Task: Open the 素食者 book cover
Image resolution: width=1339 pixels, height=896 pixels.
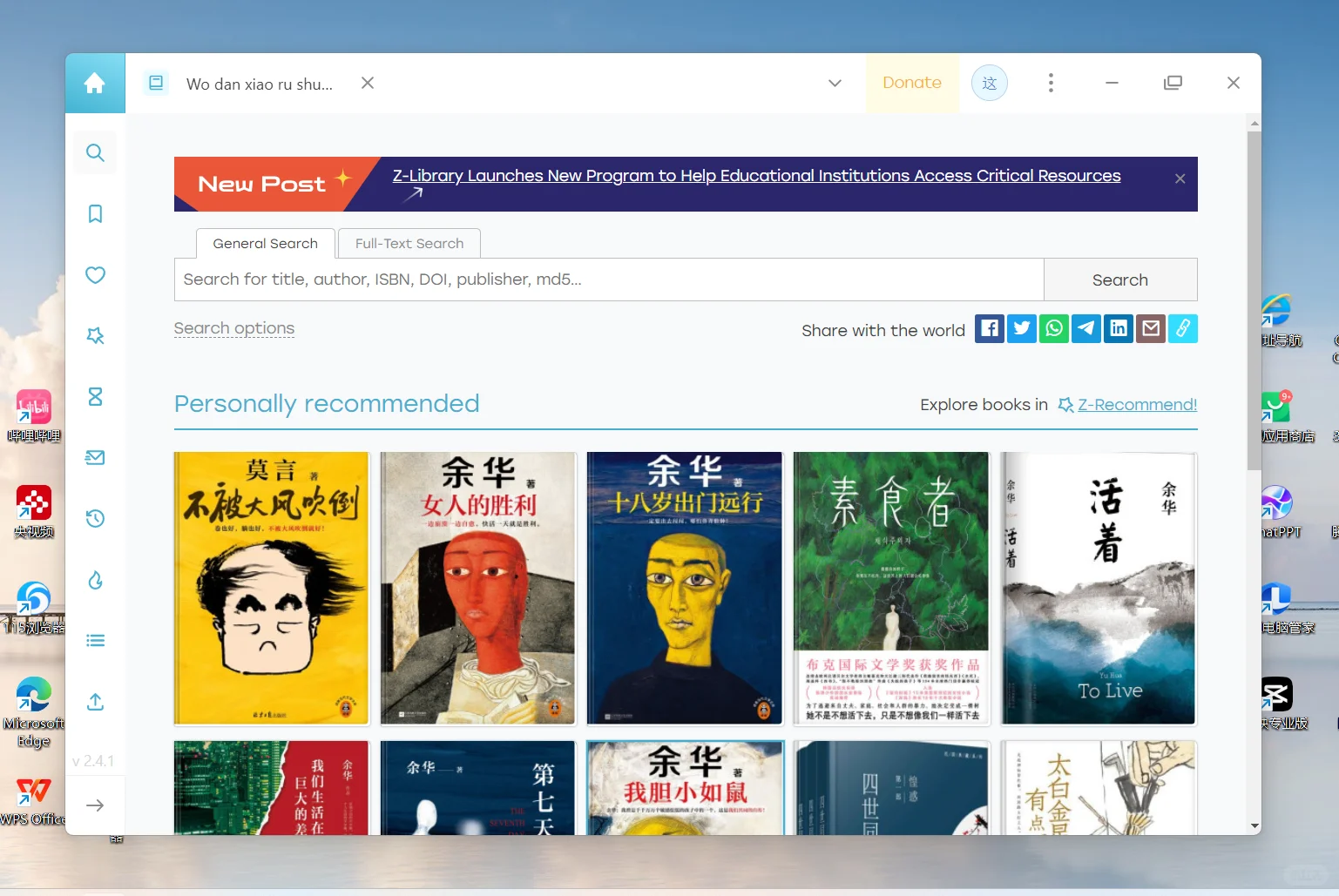Action: 891,589
